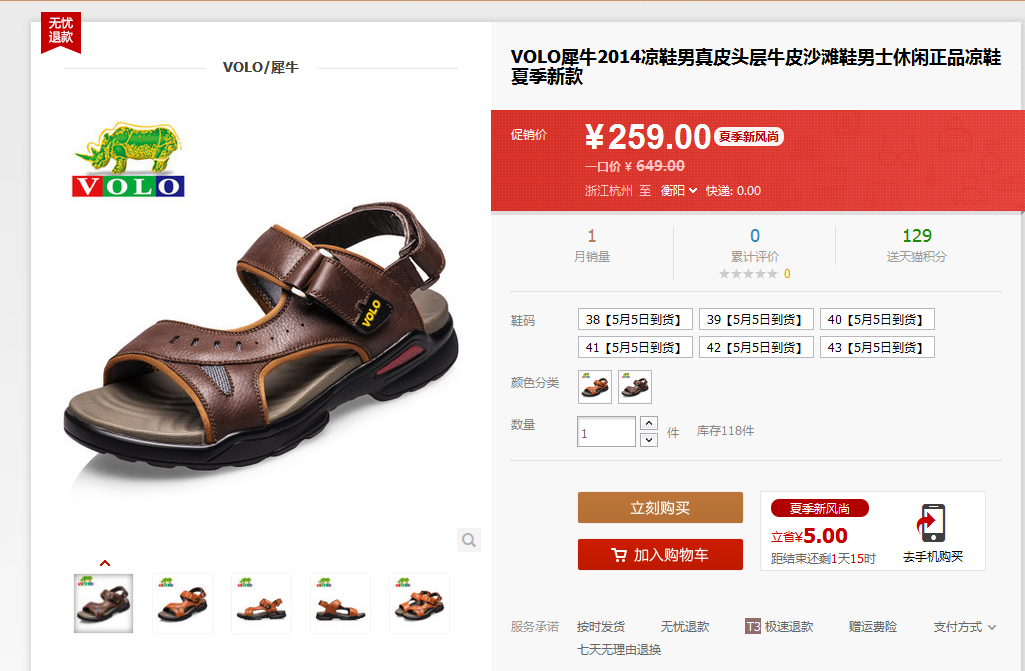Click the 加入购物车 add to cart button

[660, 555]
